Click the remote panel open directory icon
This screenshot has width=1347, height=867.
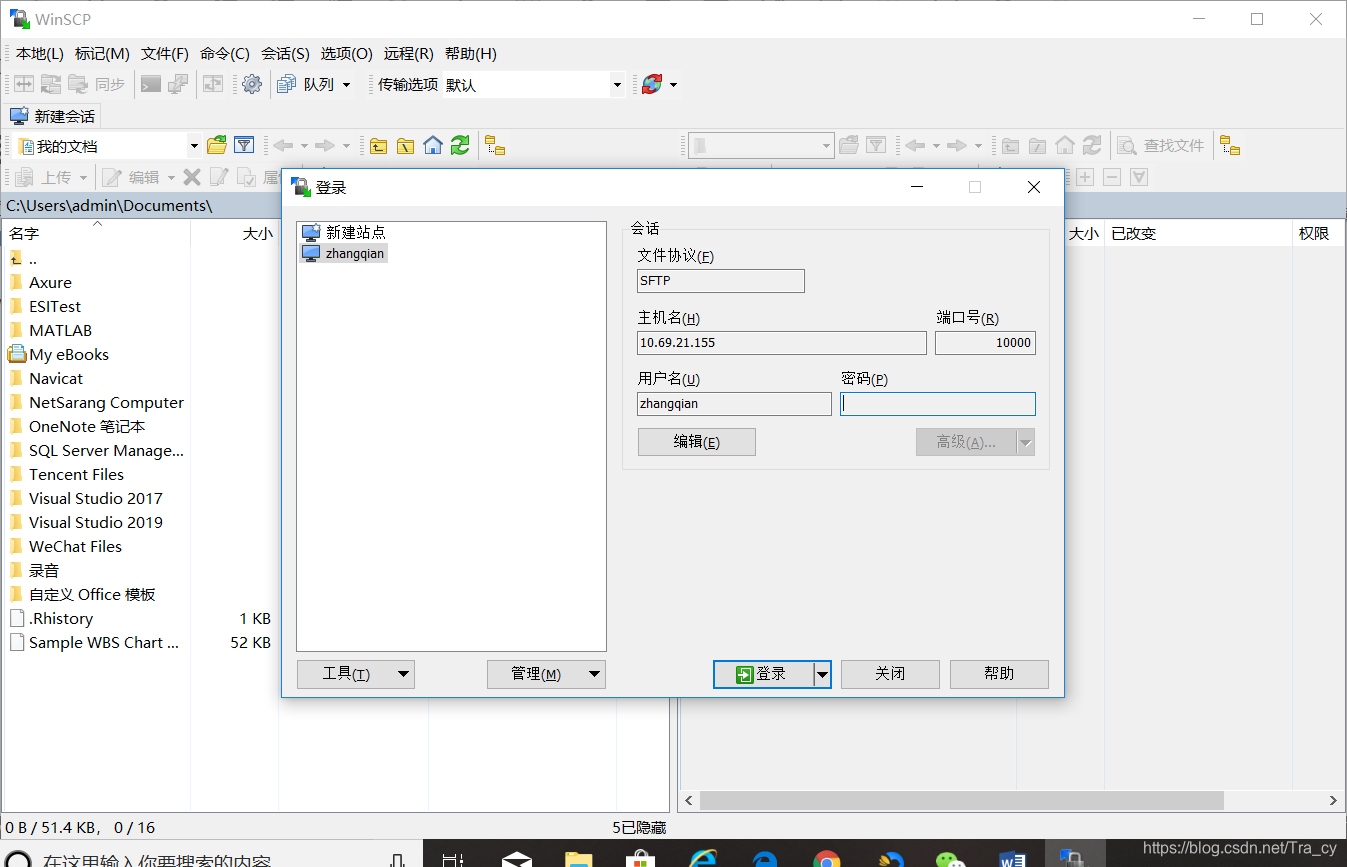tap(849, 146)
